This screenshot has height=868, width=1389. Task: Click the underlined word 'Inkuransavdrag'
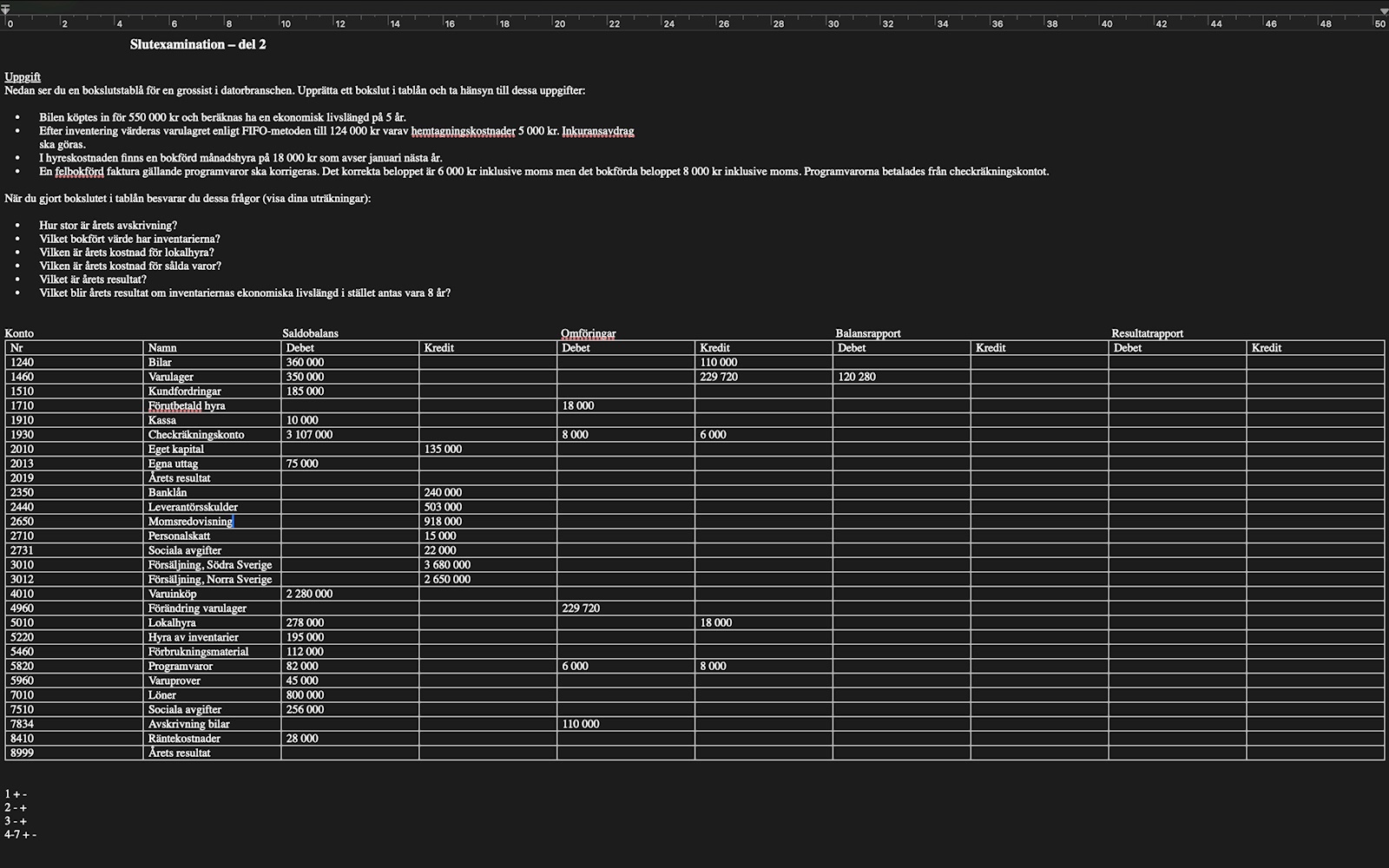(597, 131)
